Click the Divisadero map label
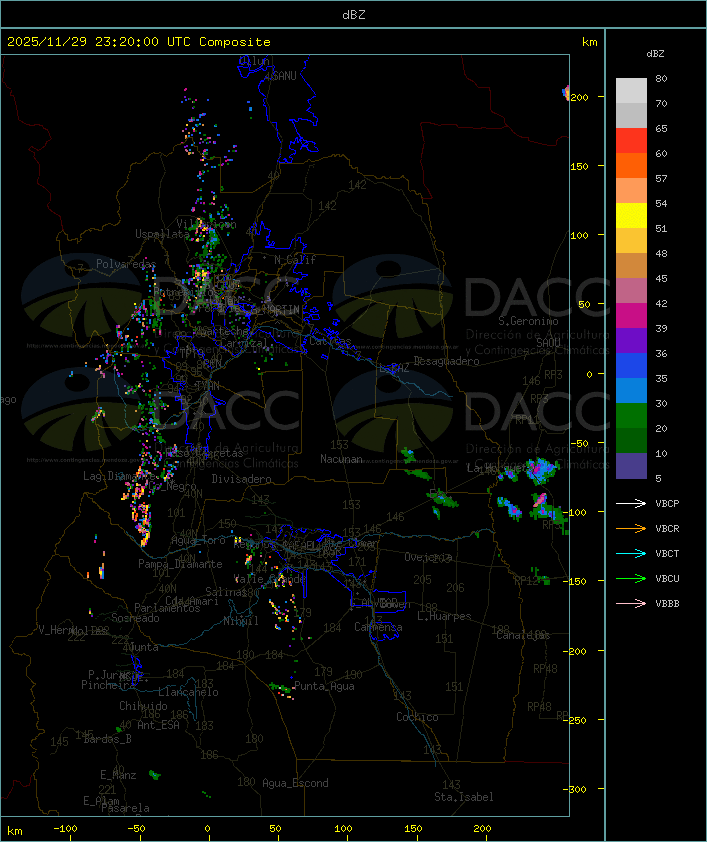This screenshot has height=842, width=707. point(242,478)
